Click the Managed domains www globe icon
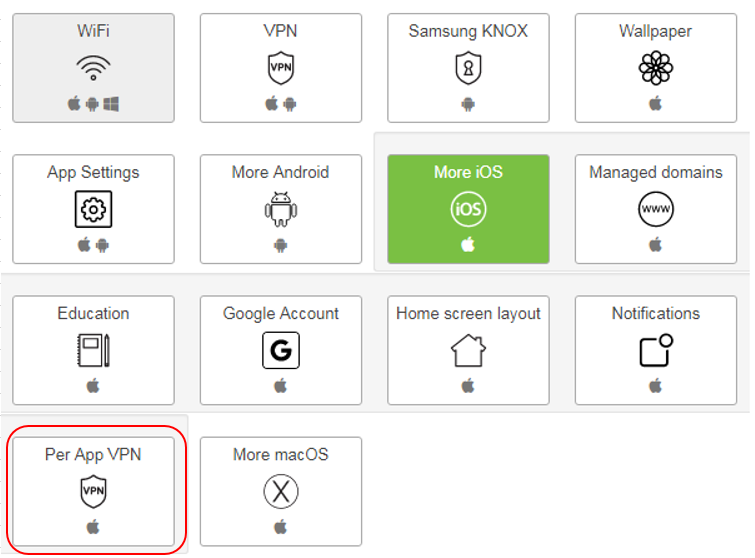The width and height of the screenshot is (755, 558). pyautogui.click(x=655, y=209)
